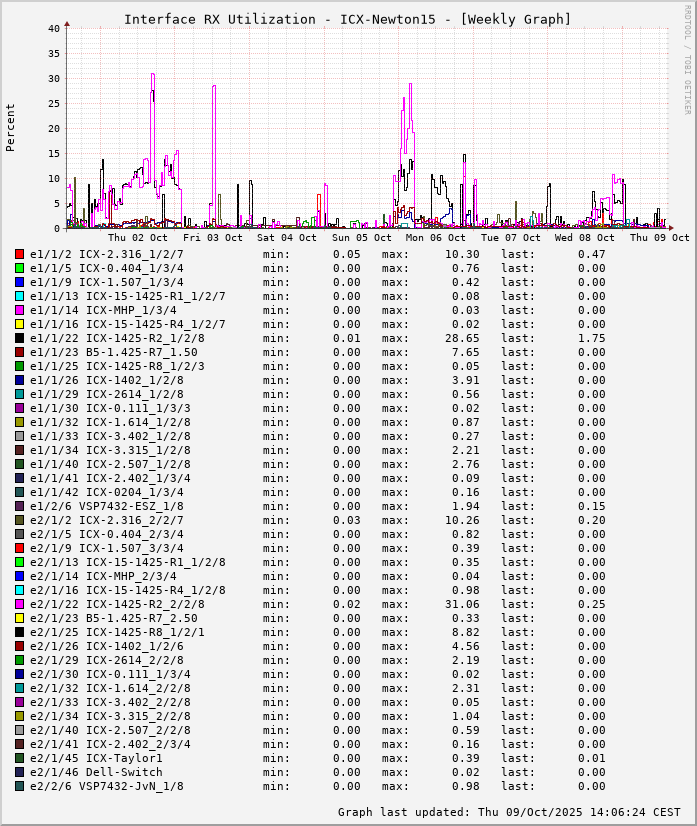Click the black swatch beside e1/1/22 ICX-1425-R2_1/2/8
697x826 pixels.
19,338
